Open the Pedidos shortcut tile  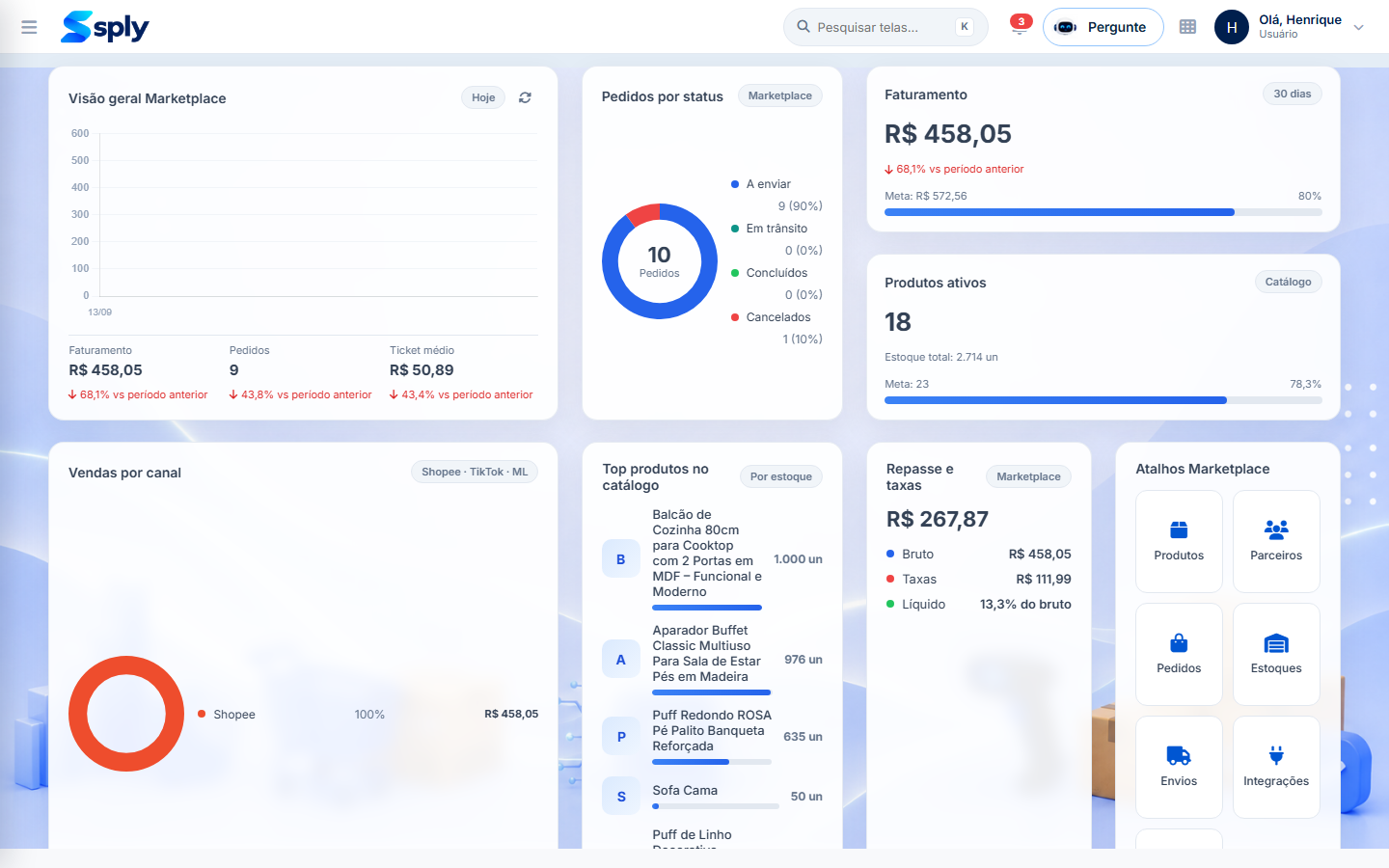pos(1179,654)
